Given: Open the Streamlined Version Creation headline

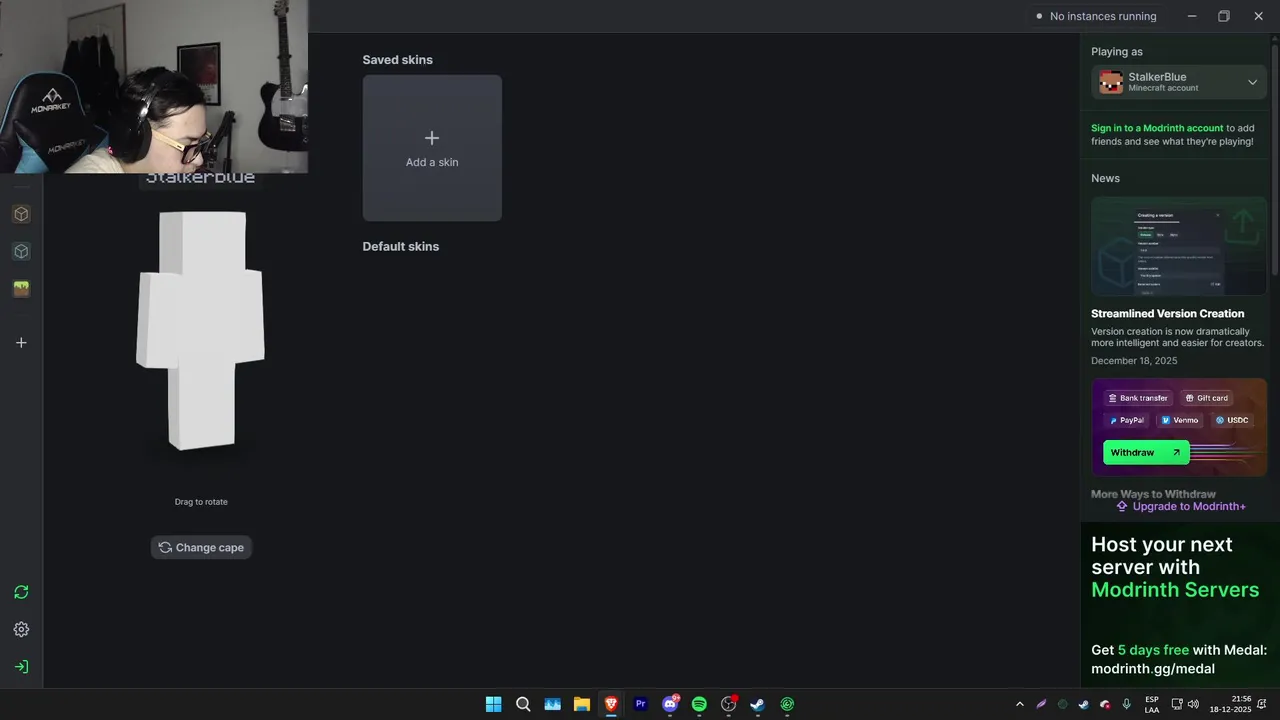Looking at the screenshot, I should [1168, 313].
